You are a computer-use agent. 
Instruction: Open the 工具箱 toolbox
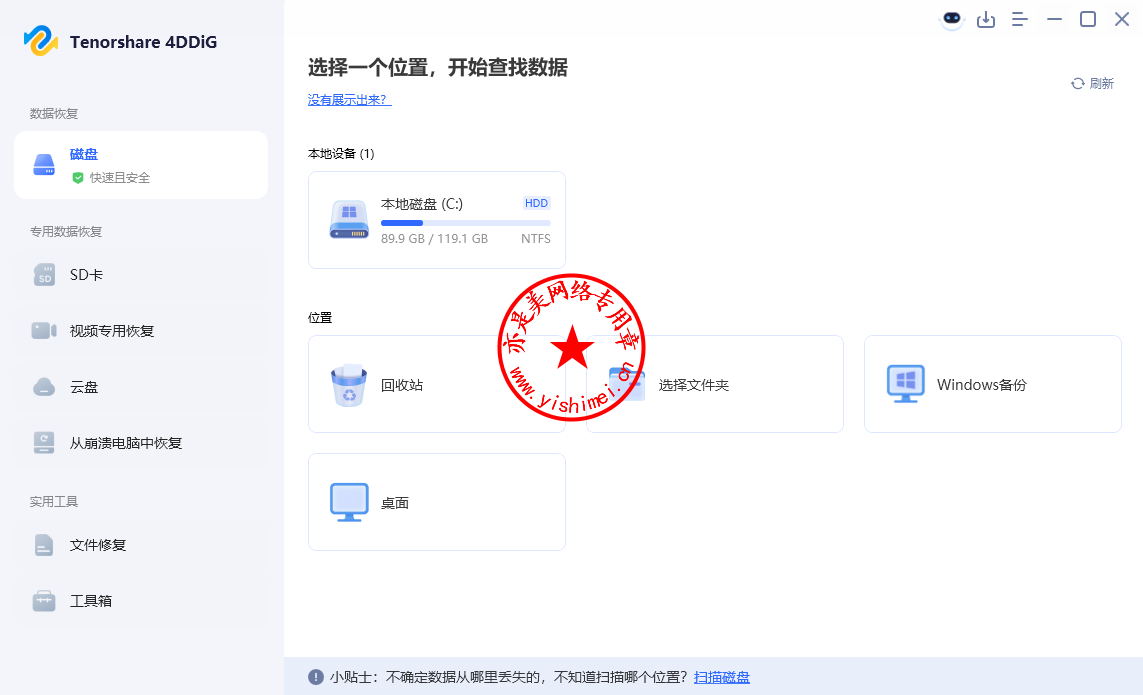tap(141, 601)
